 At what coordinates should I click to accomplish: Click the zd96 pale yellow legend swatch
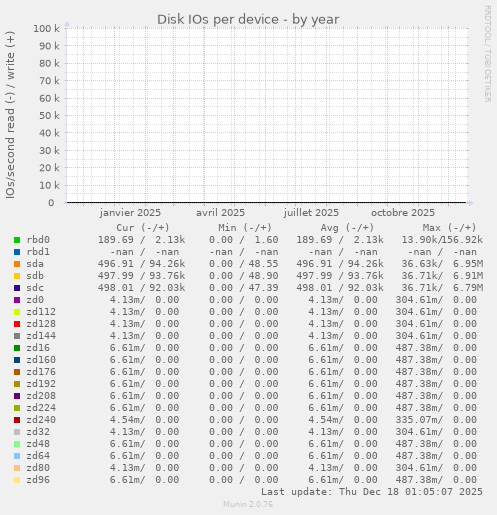pos(17,480)
